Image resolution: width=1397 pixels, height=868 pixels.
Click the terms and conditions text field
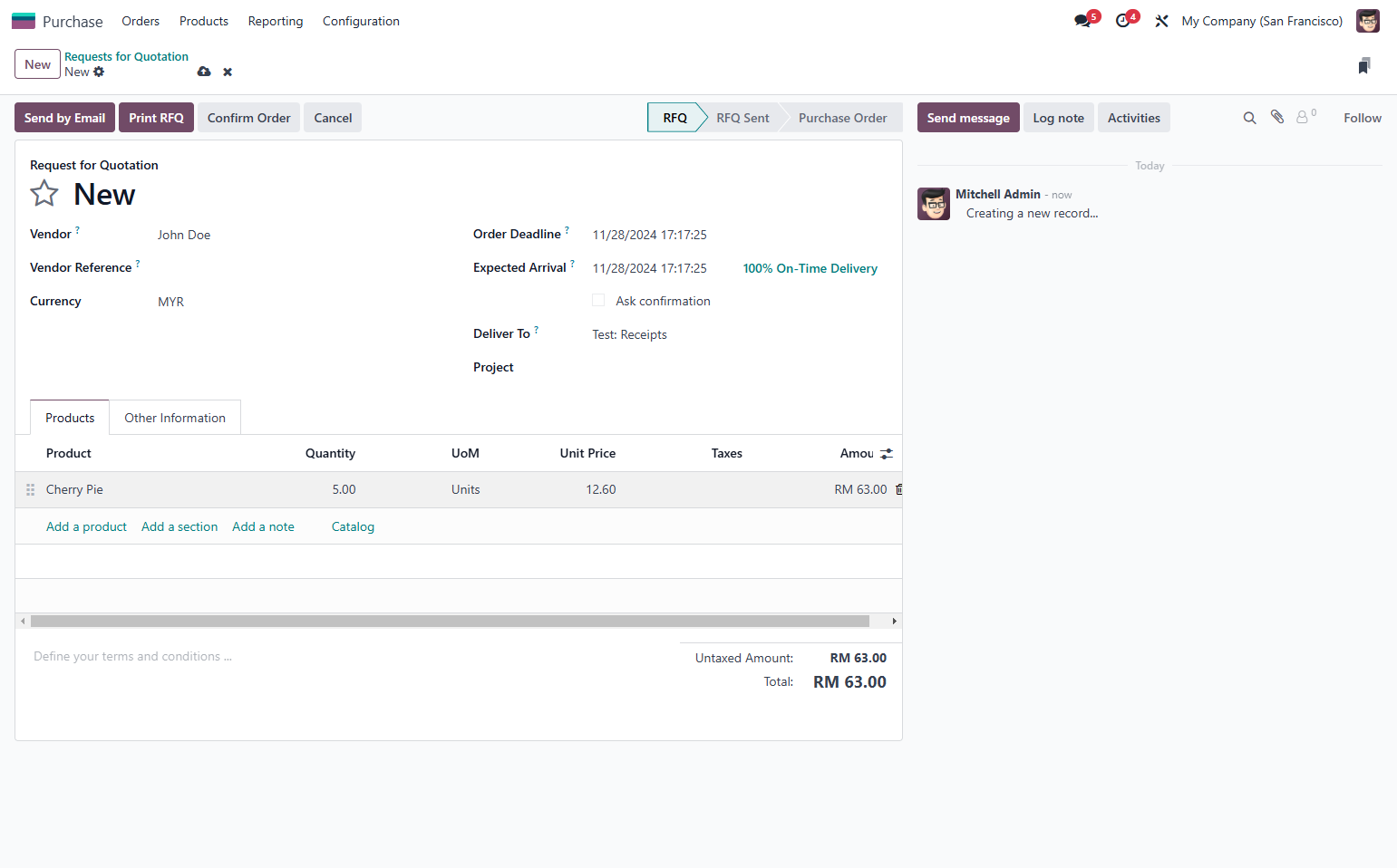(x=347, y=656)
